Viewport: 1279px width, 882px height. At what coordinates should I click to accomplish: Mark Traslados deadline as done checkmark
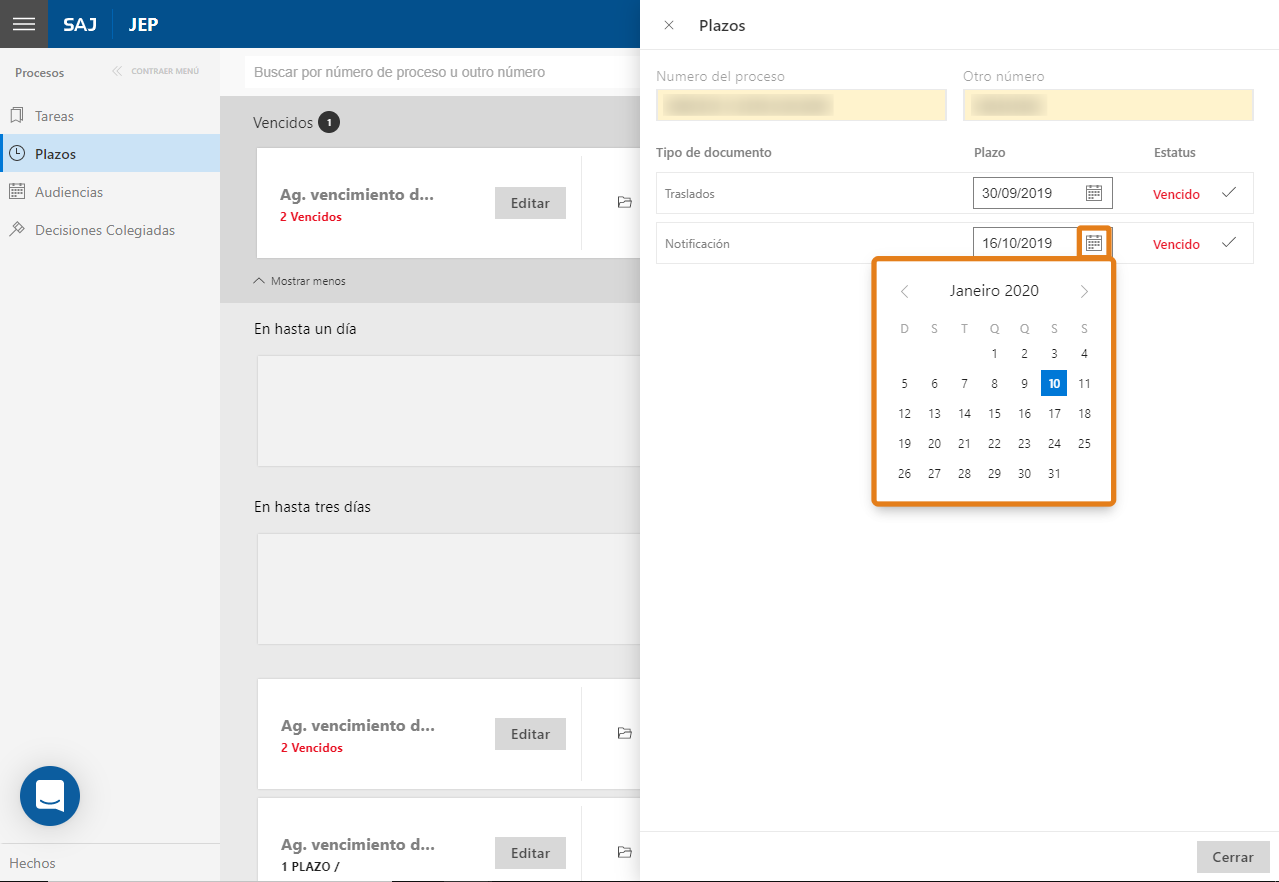point(1228,193)
